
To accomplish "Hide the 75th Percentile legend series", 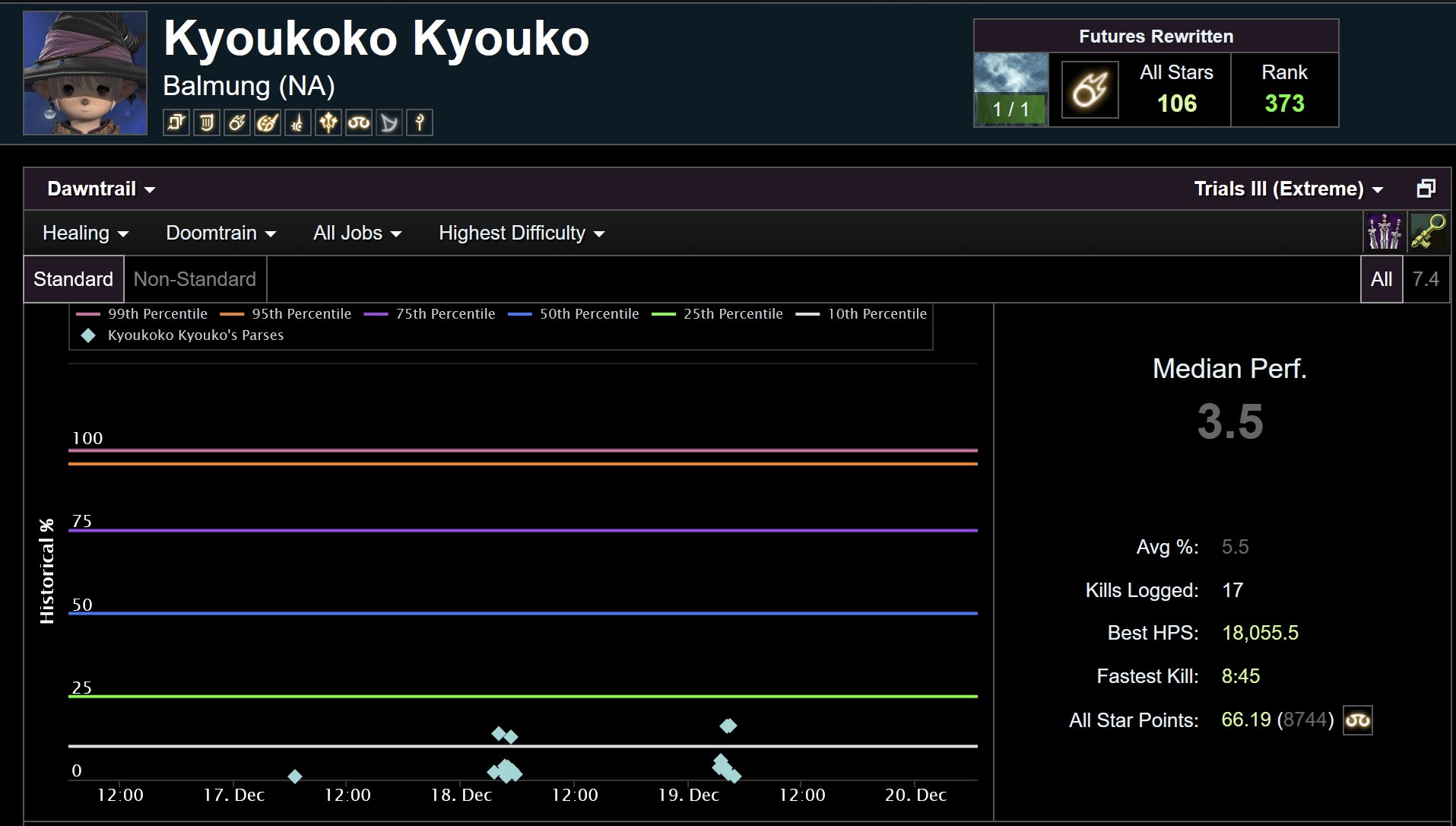I will (430, 314).
